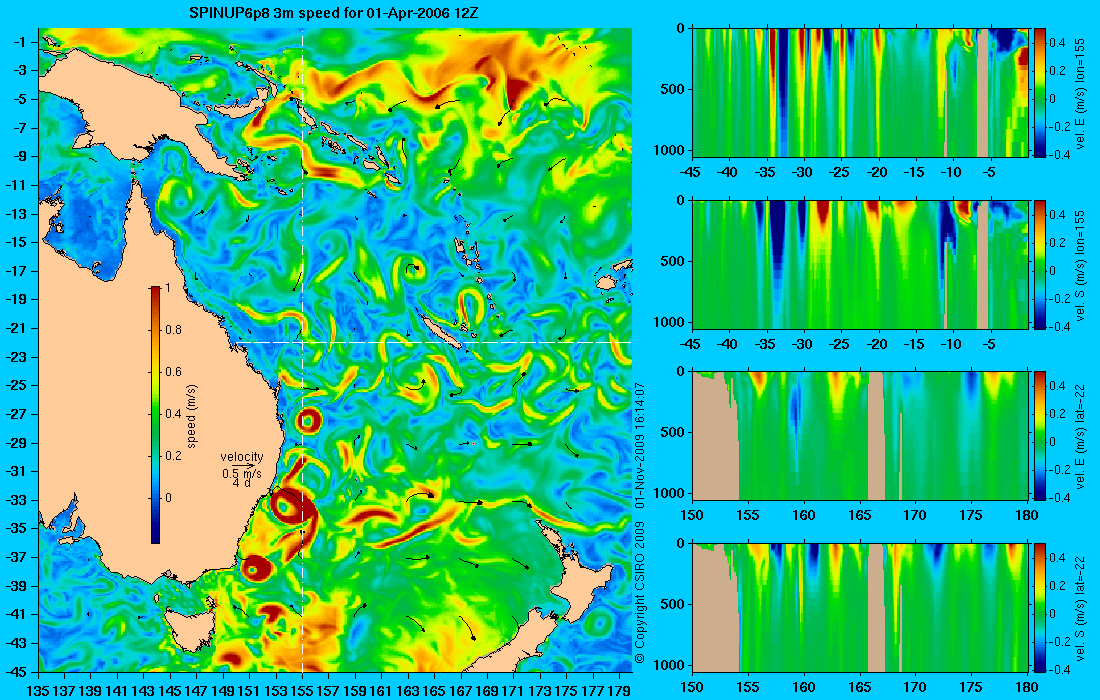Open the eastward velocity section at lat=-22
The height and width of the screenshot is (700, 1100).
click(860, 436)
